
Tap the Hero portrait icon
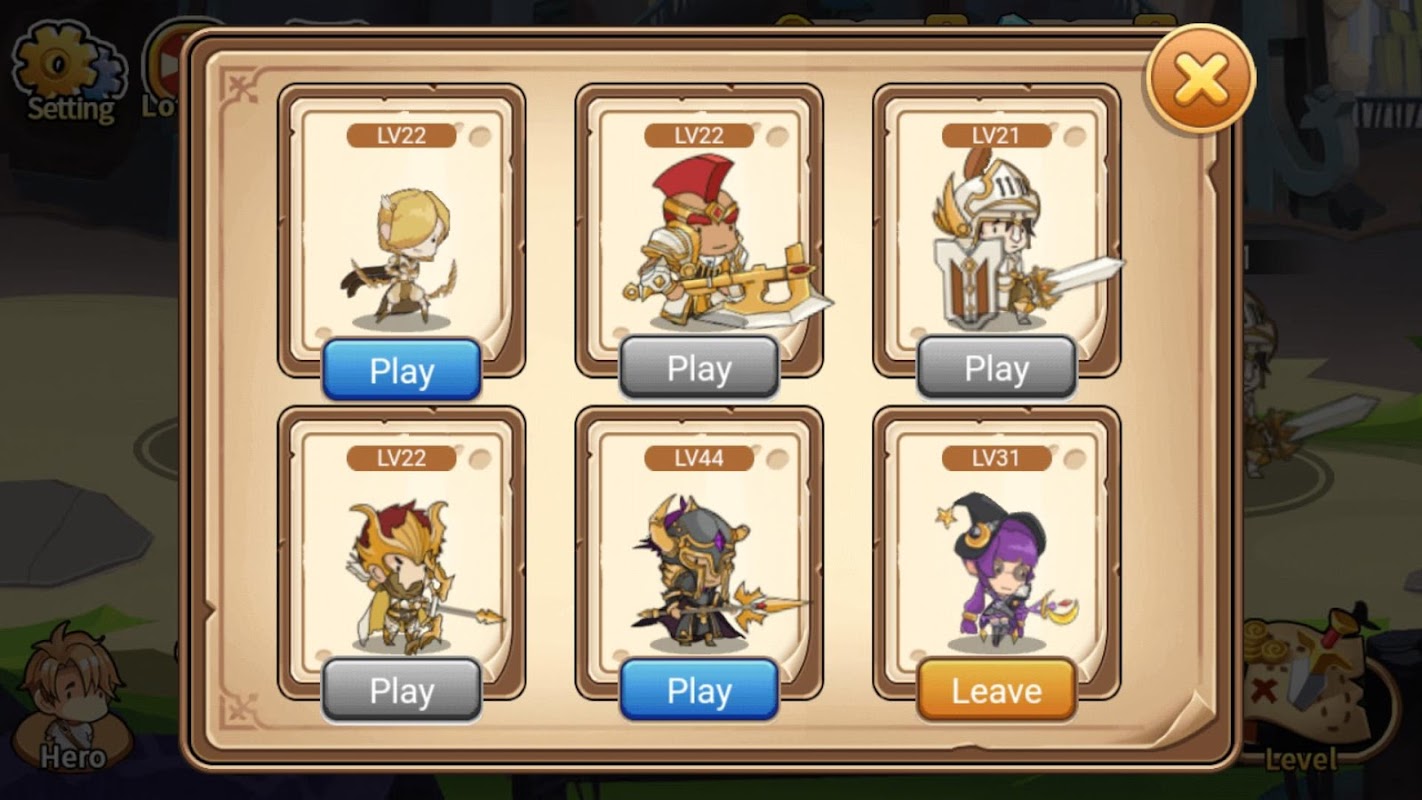[x=73, y=700]
